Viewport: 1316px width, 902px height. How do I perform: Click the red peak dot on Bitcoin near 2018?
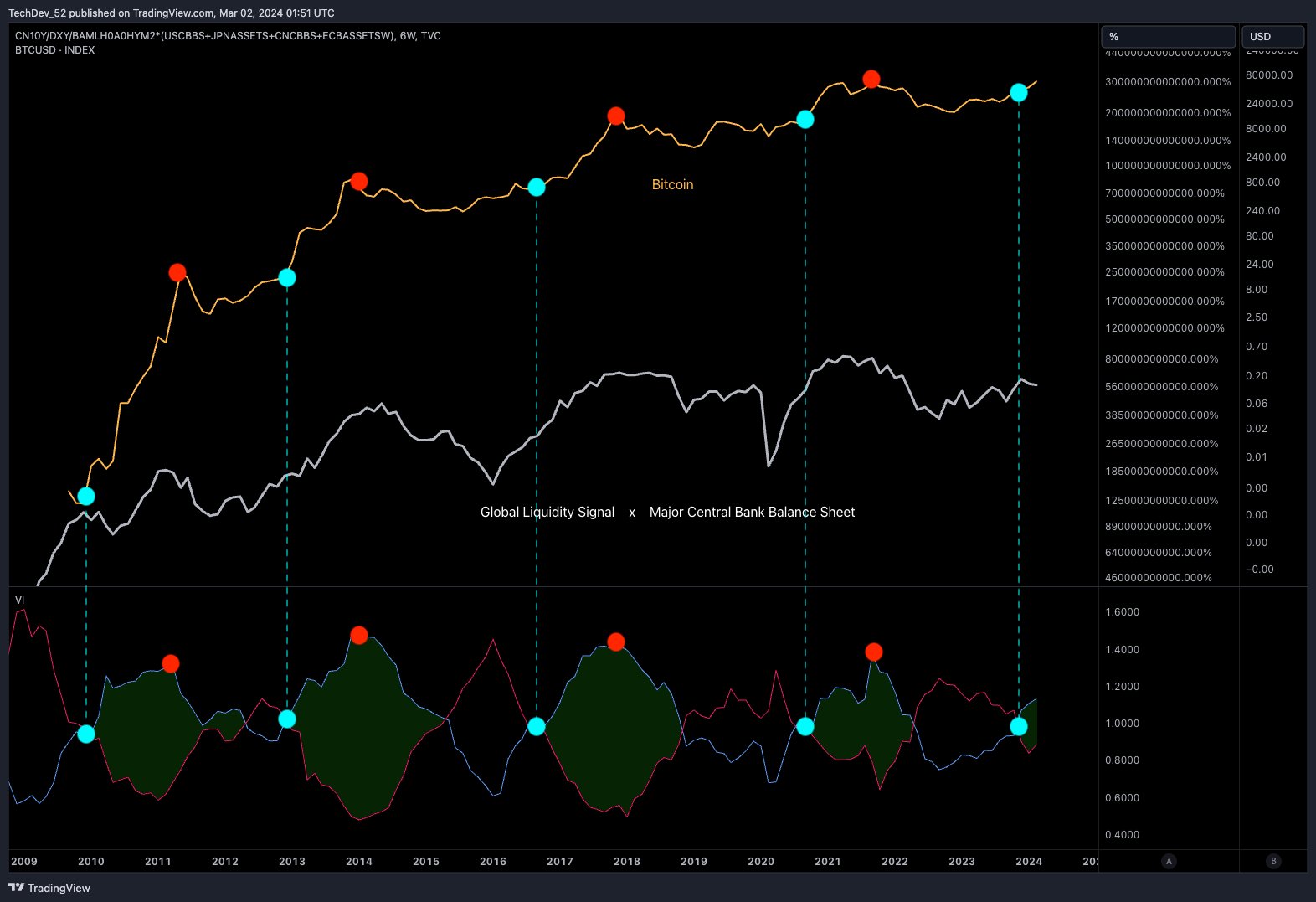tap(615, 116)
